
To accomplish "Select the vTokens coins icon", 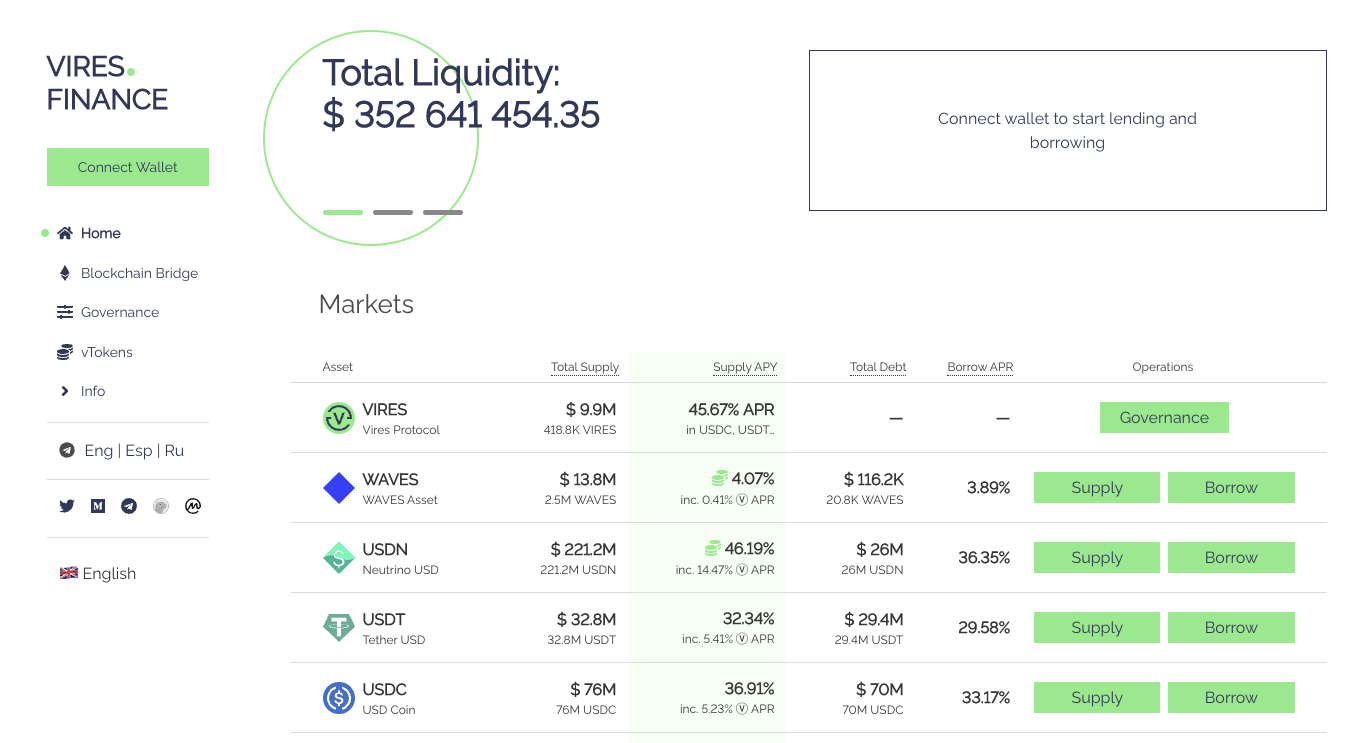I will (x=64, y=352).
